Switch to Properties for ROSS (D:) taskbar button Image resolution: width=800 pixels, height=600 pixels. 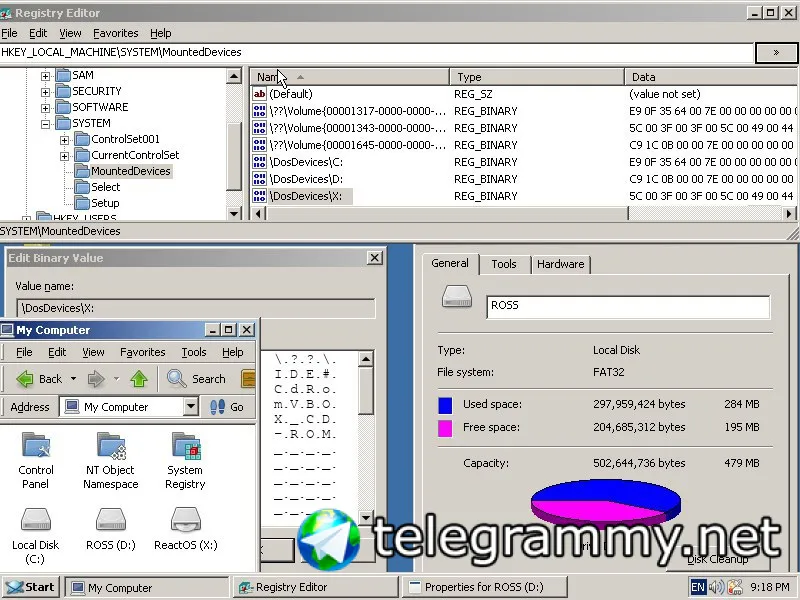coord(485,587)
